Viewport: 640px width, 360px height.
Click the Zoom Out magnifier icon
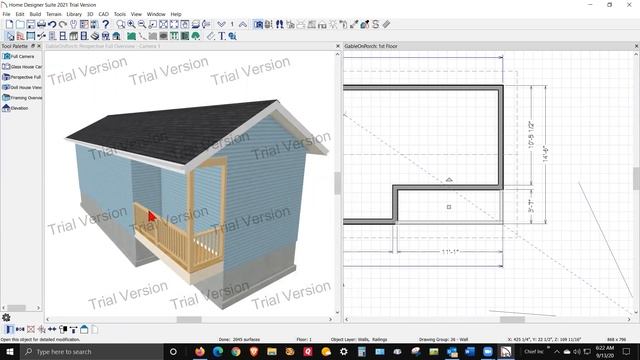pos(142,24)
